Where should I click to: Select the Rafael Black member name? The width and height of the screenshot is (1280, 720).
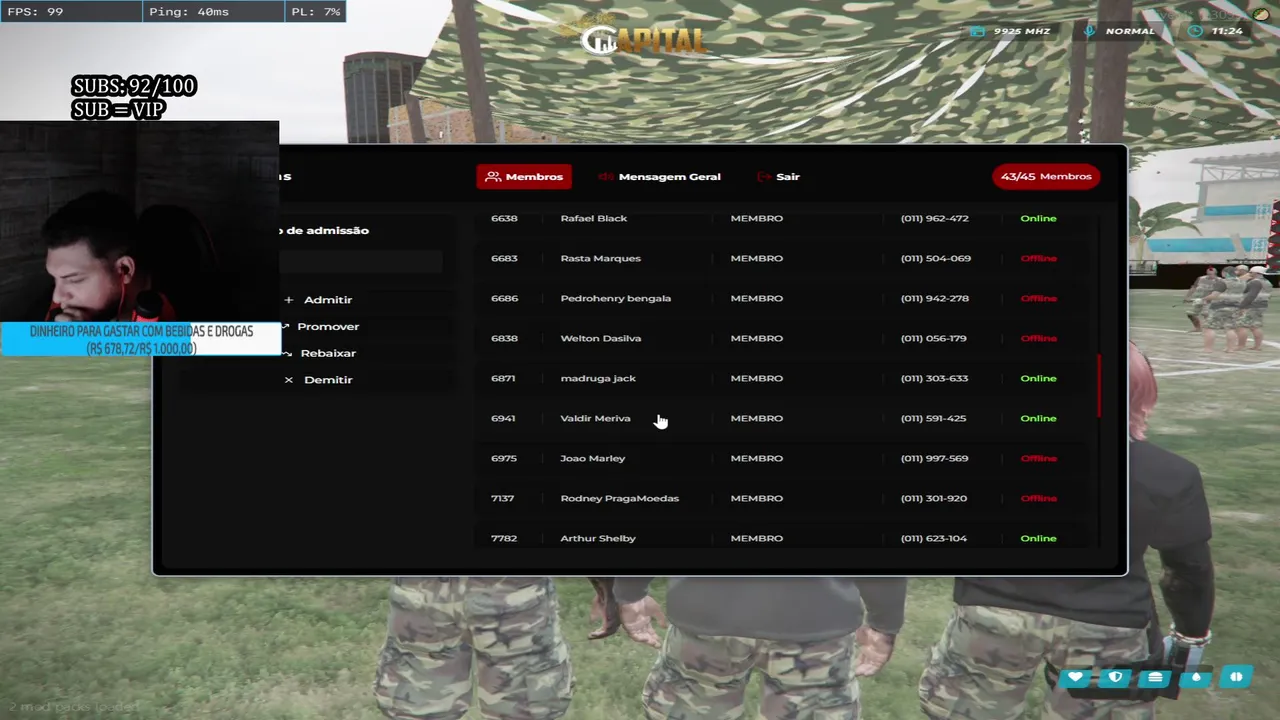point(594,218)
